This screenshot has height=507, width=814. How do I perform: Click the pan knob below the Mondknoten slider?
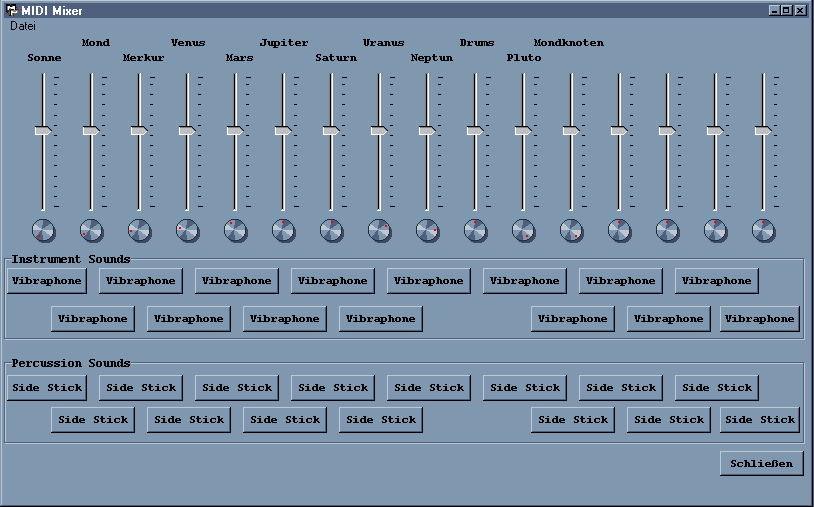[x=572, y=230]
